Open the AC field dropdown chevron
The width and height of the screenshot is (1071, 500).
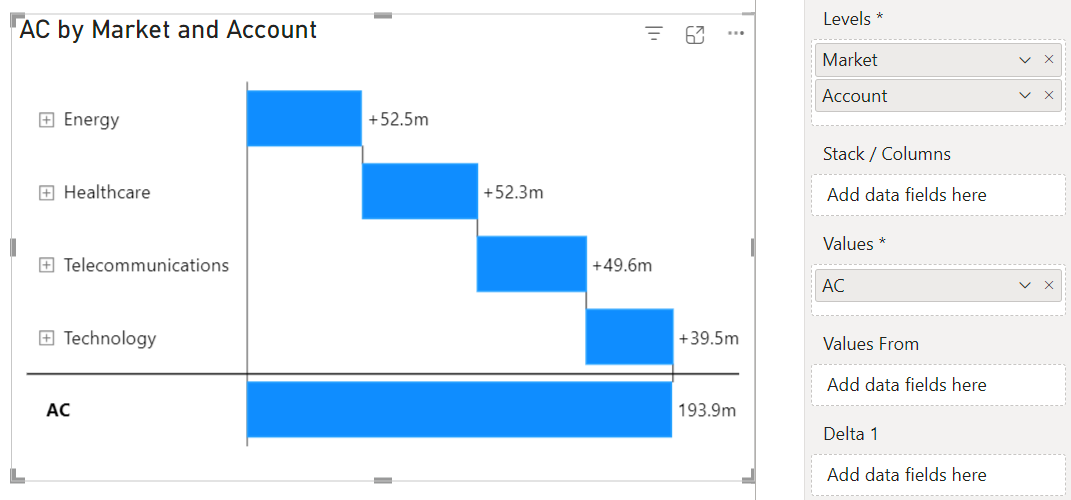(1025, 286)
